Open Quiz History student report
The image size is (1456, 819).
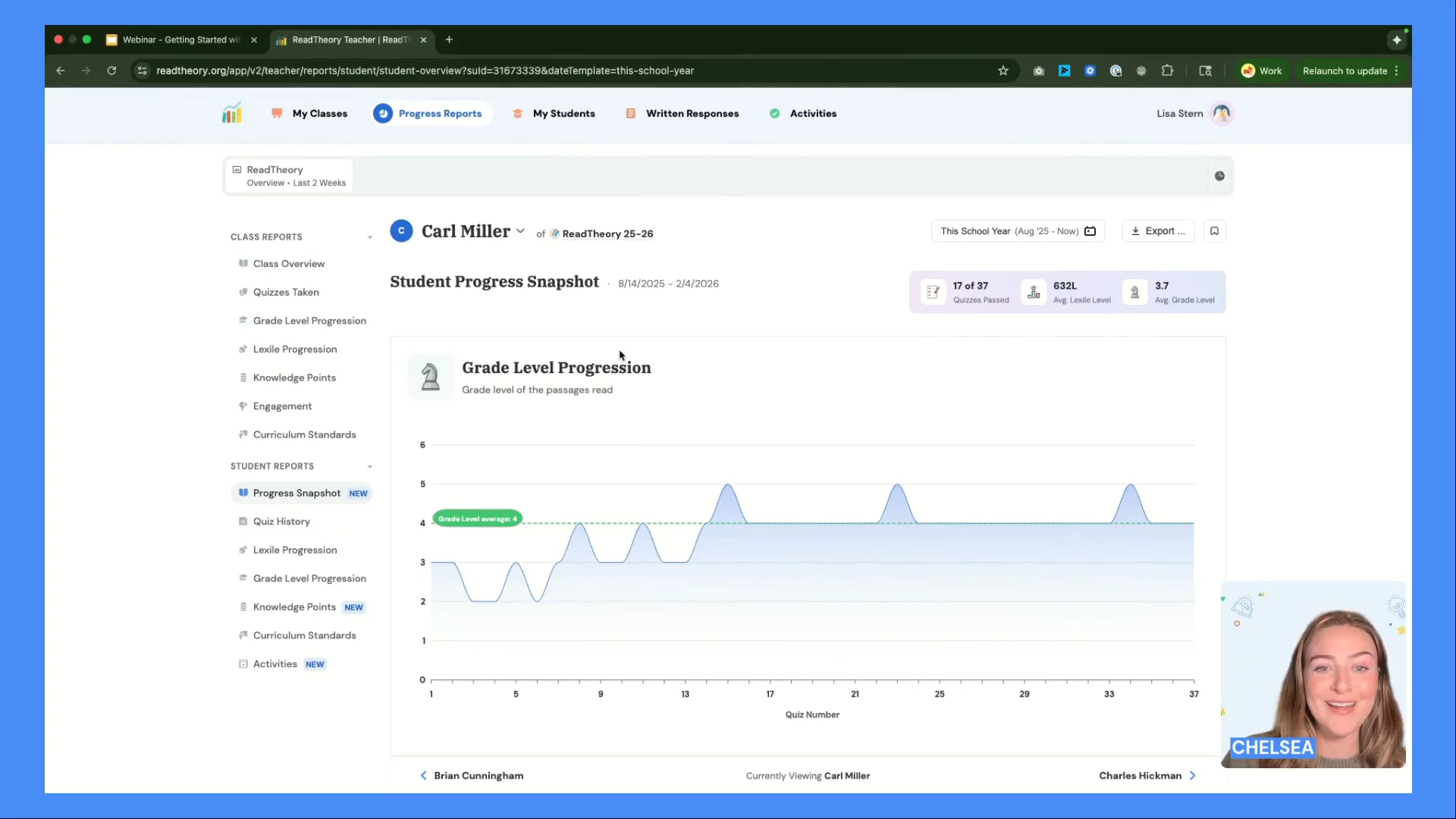281,522
